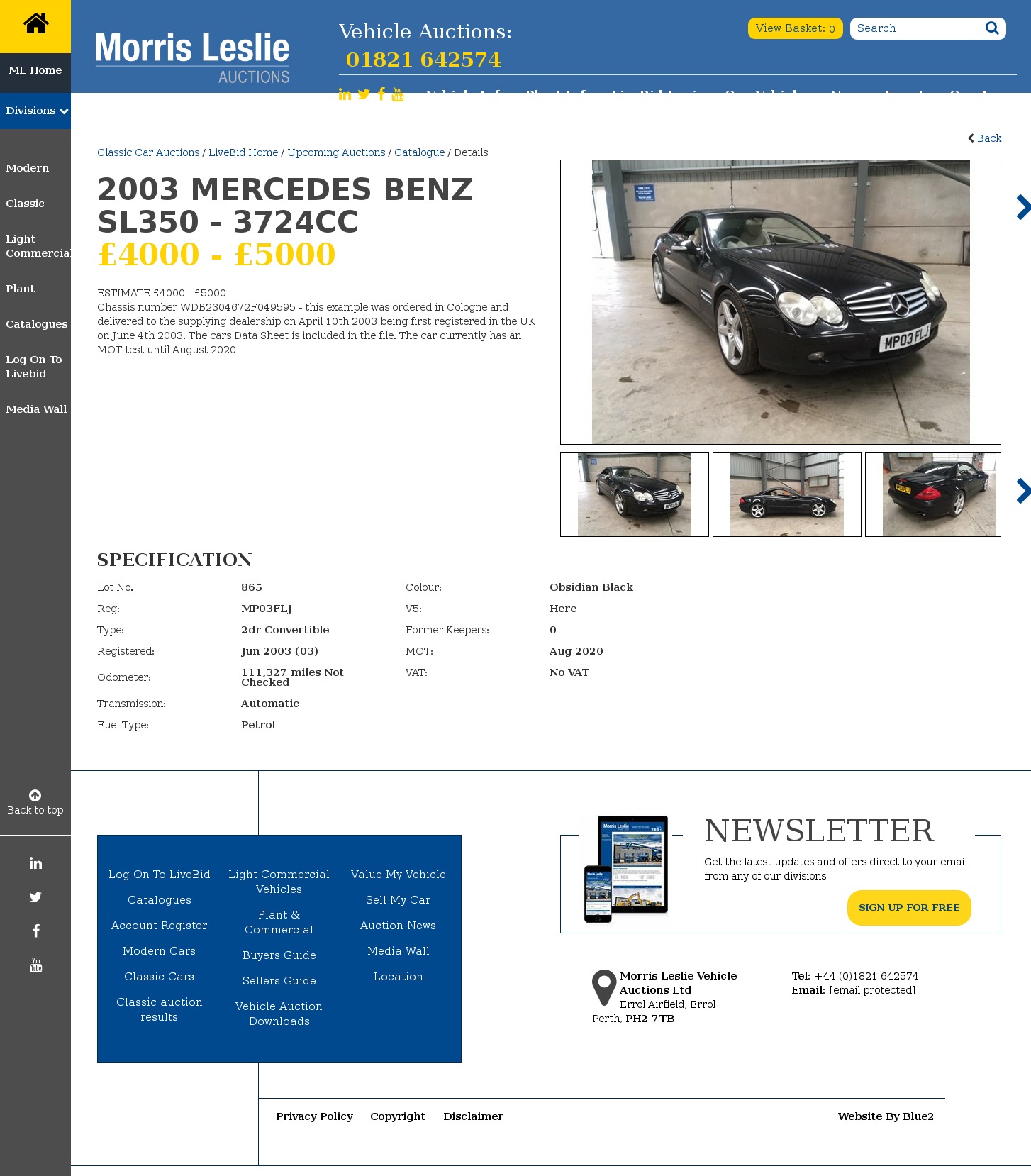Open Copyright link

[x=398, y=1116]
